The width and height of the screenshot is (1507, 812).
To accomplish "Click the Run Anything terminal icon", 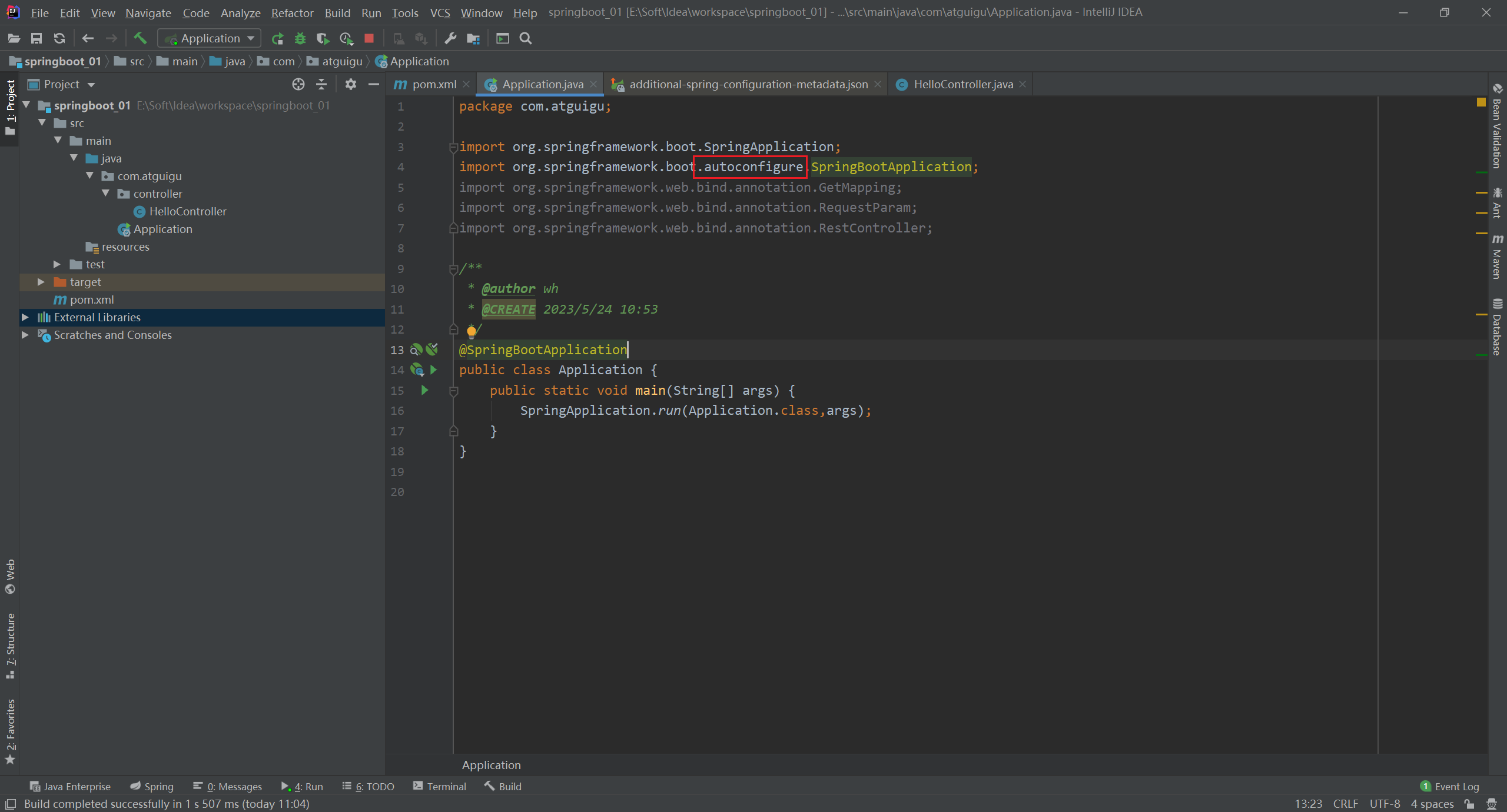I will point(503,38).
